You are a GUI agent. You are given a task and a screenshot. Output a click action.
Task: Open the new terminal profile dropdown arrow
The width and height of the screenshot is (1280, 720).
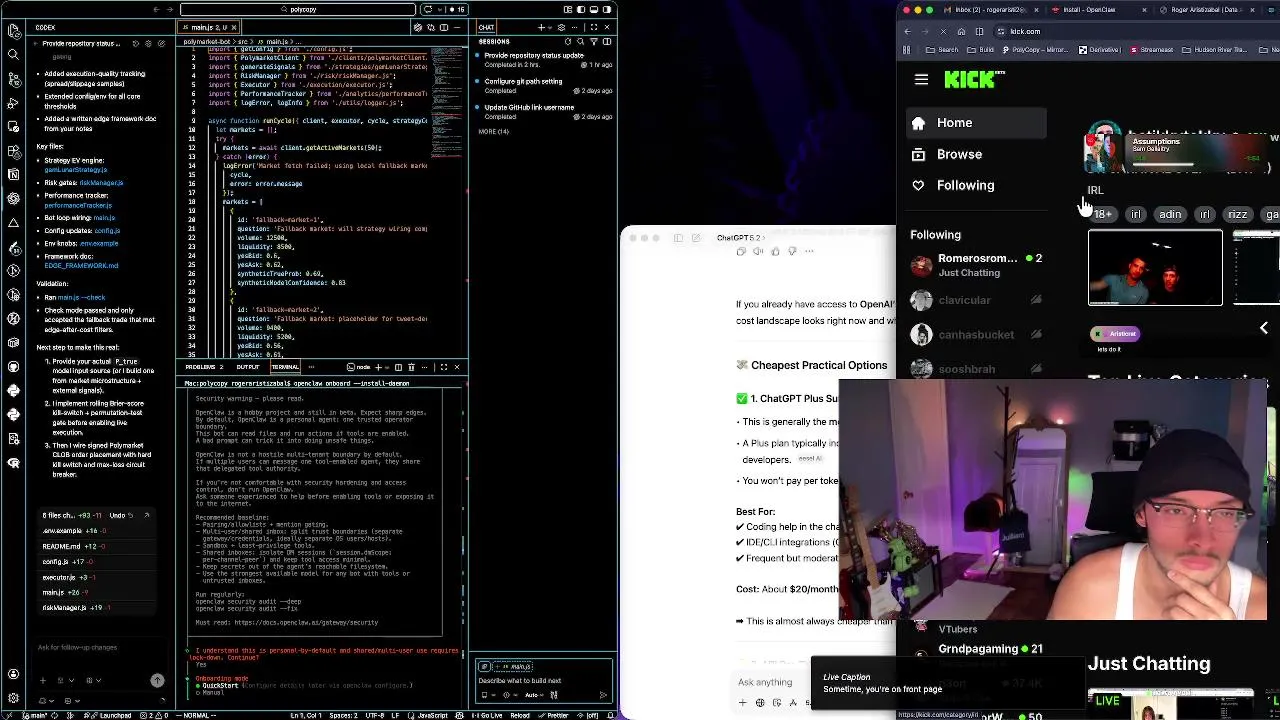point(385,367)
